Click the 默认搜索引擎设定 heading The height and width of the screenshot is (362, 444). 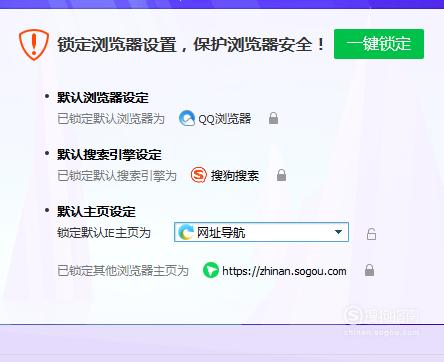point(109,155)
